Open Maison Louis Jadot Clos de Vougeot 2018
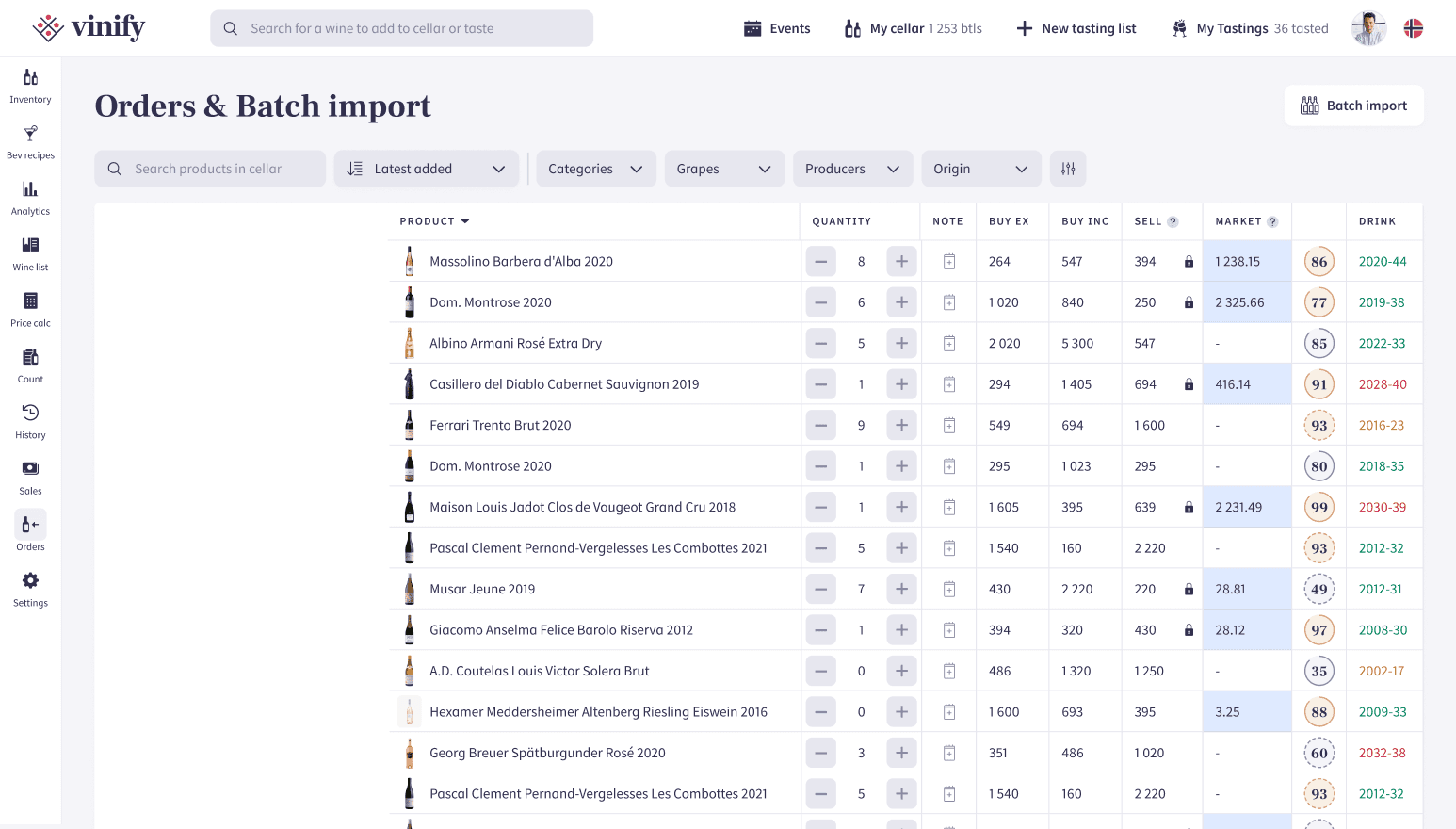The height and width of the screenshot is (829, 1456). coord(582,507)
